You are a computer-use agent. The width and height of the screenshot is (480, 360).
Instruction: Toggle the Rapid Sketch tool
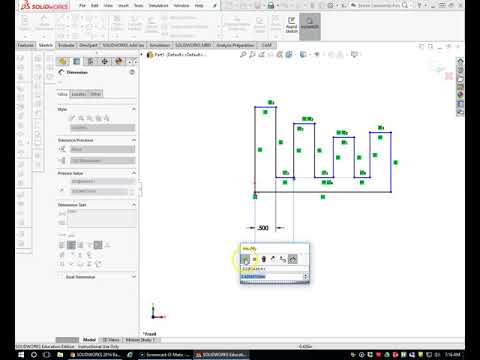(291, 25)
